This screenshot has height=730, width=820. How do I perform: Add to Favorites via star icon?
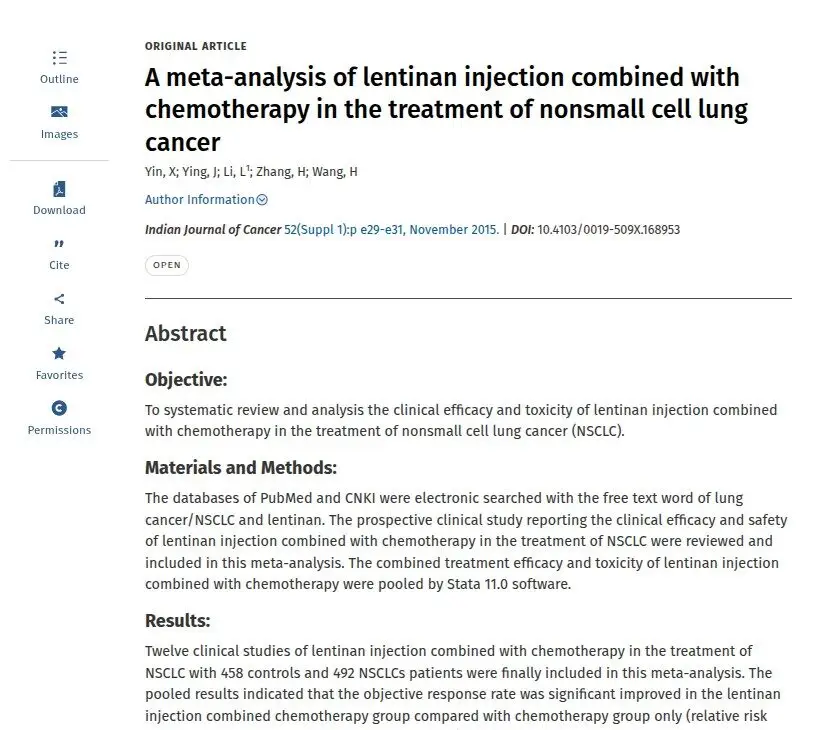pyautogui.click(x=59, y=353)
